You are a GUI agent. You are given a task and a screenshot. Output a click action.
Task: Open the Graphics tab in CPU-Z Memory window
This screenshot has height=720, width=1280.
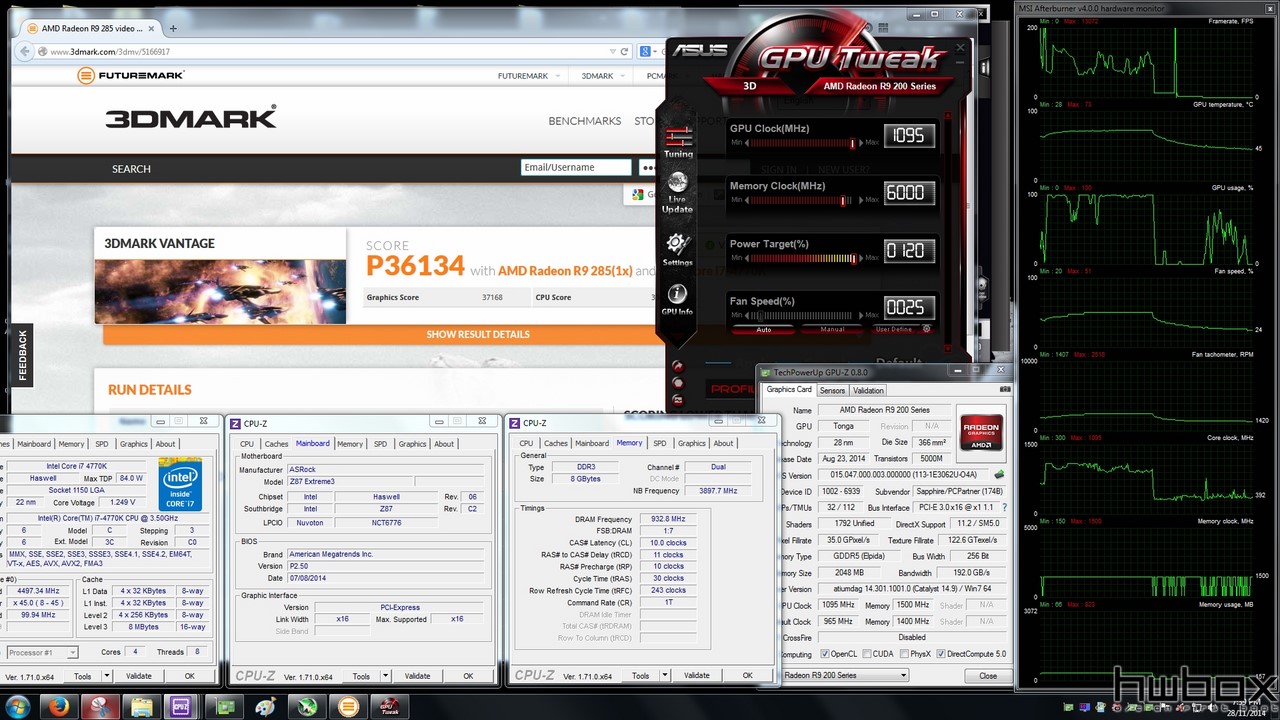[691, 443]
